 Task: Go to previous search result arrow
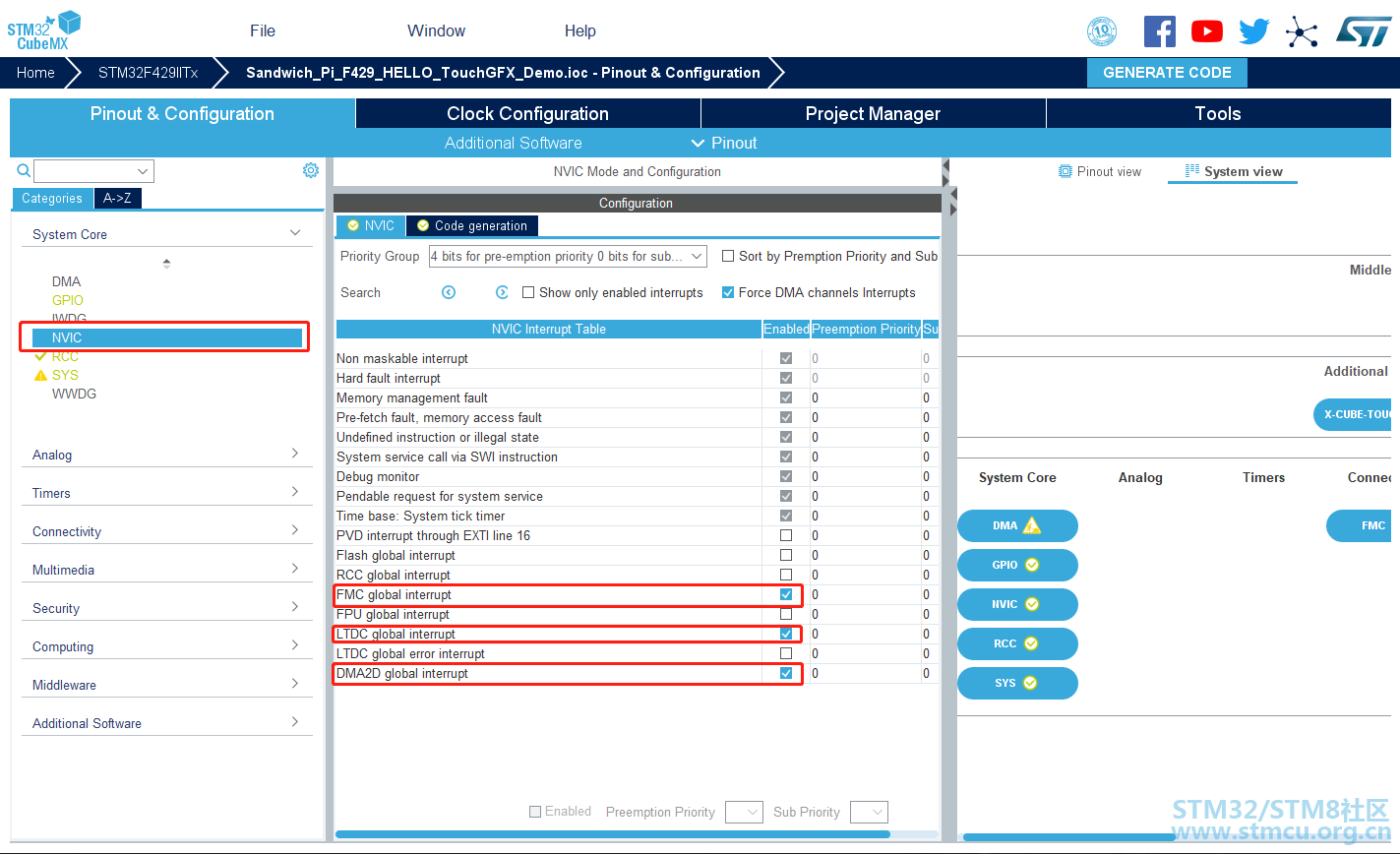tap(449, 292)
